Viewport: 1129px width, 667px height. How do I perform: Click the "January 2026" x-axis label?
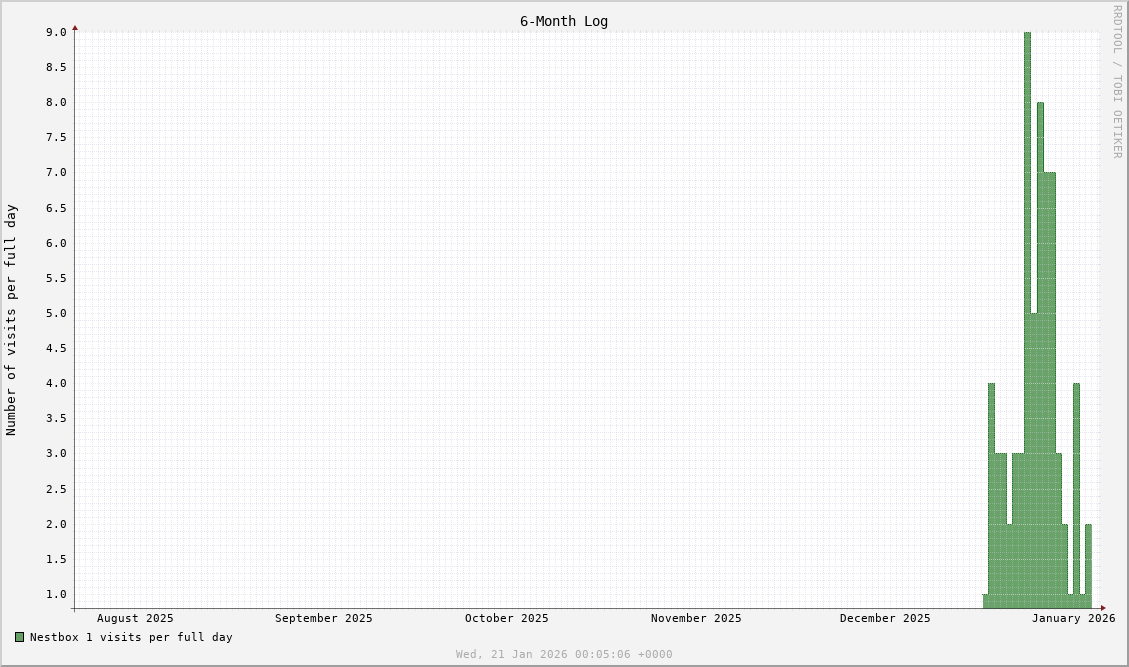1073,618
